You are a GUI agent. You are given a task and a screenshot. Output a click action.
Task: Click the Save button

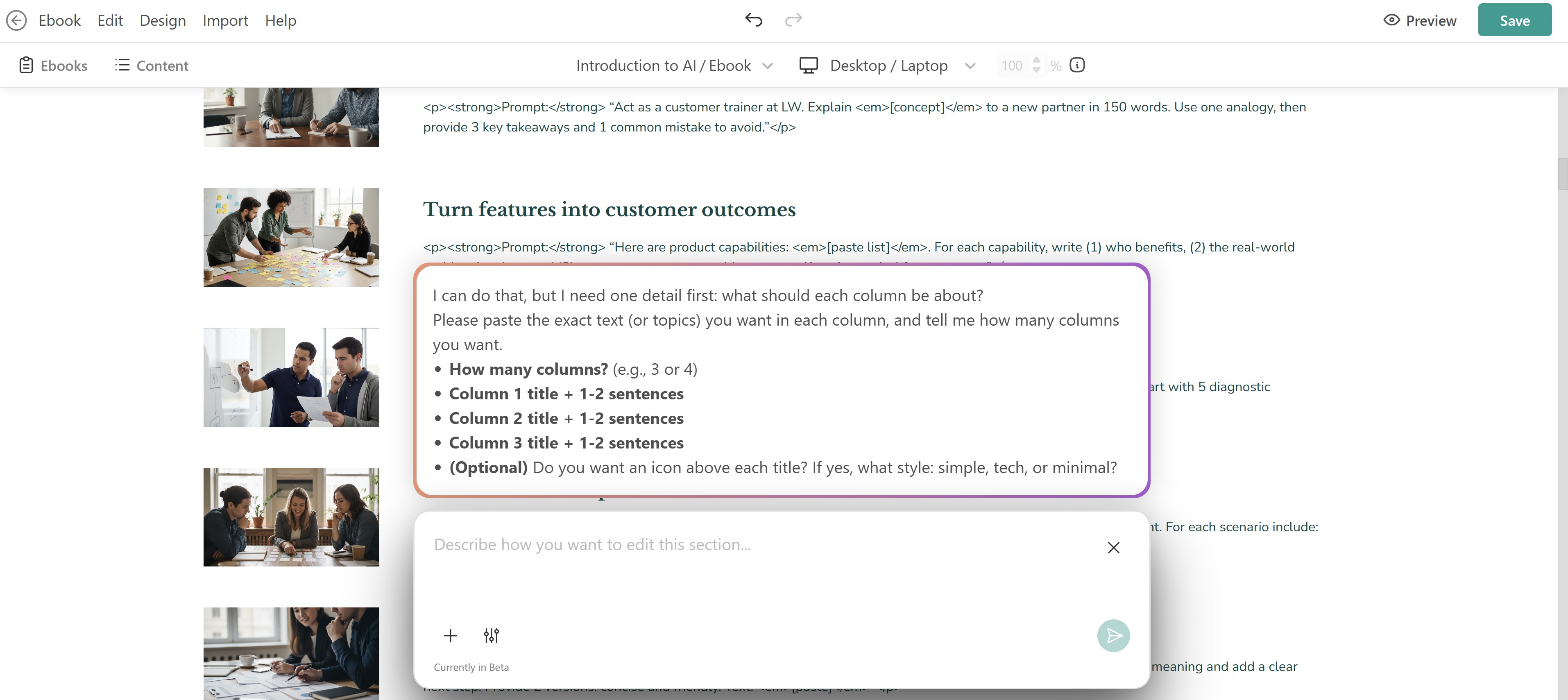coord(1514,20)
